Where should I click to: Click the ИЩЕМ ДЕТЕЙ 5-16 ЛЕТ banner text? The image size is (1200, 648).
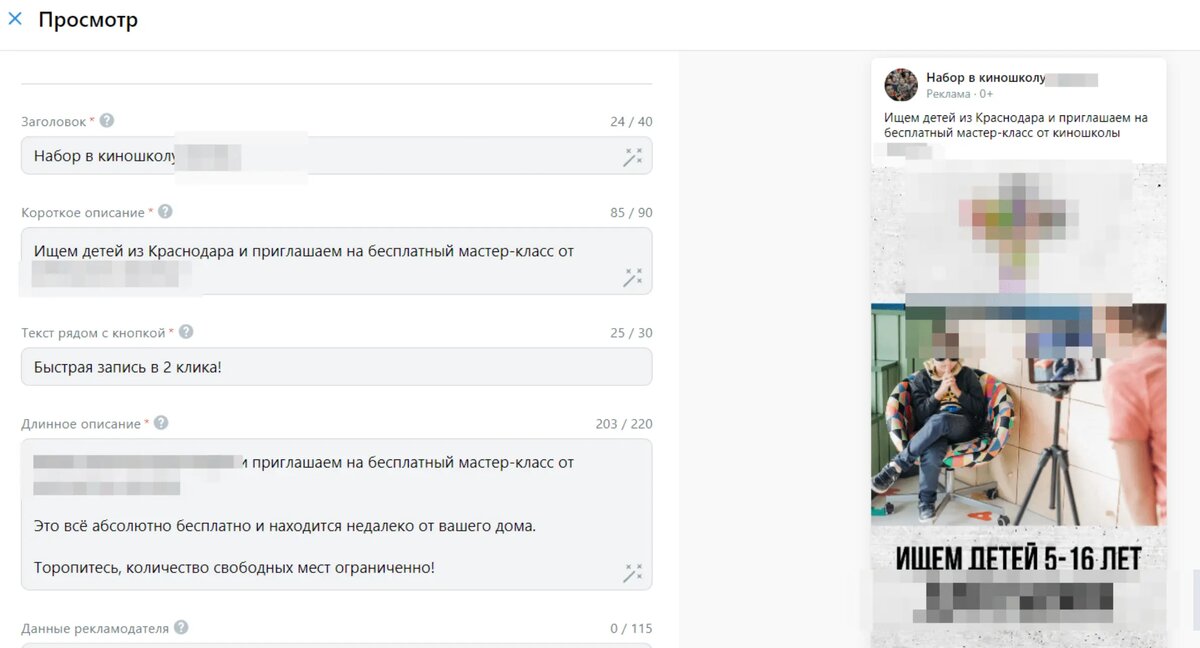click(1018, 557)
